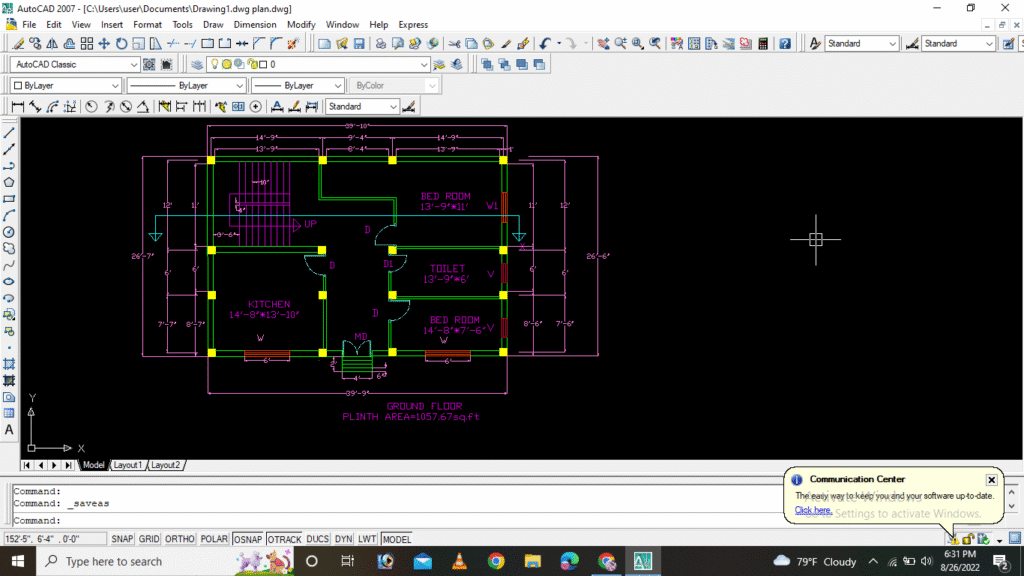Open the Express menu

click(x=413, y=25)
